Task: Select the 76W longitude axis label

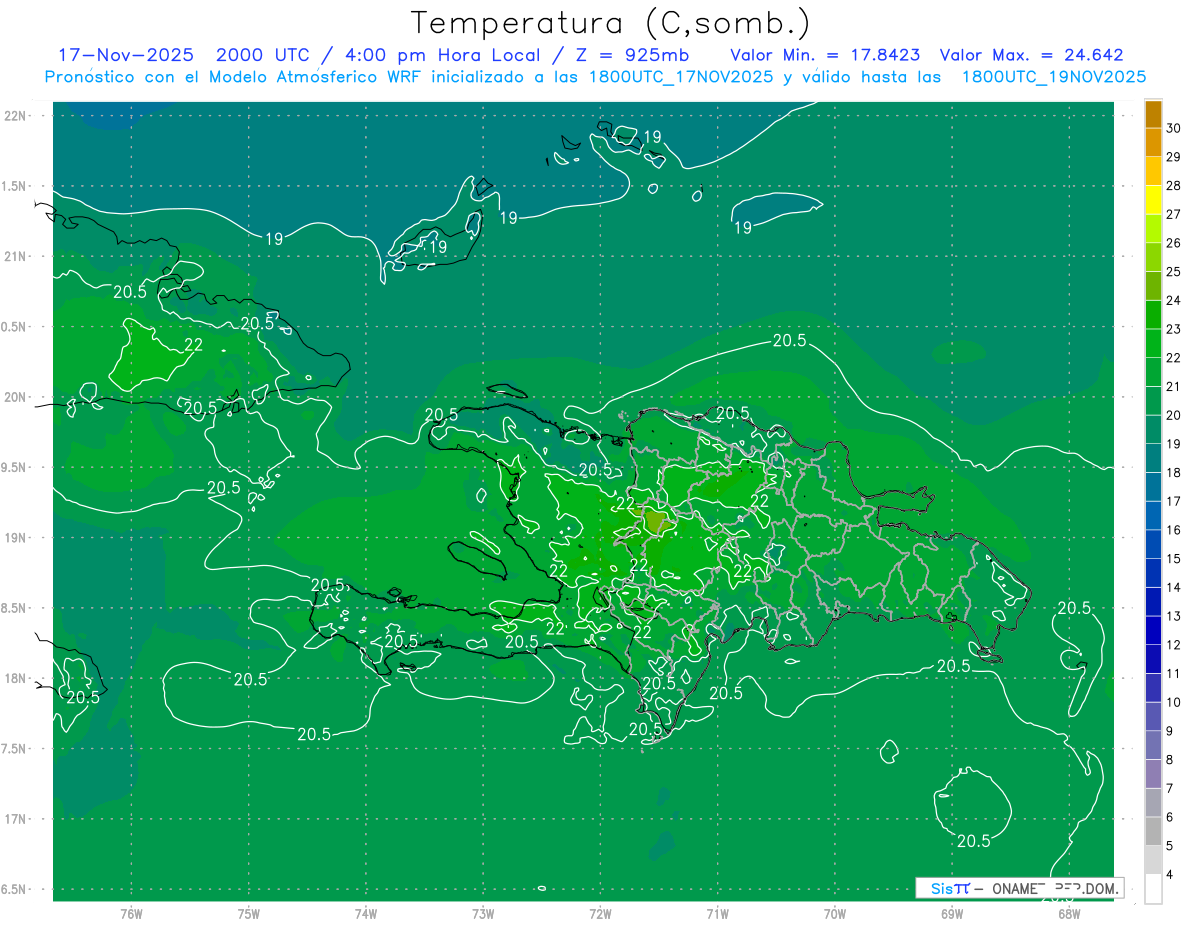Action: 131,913
